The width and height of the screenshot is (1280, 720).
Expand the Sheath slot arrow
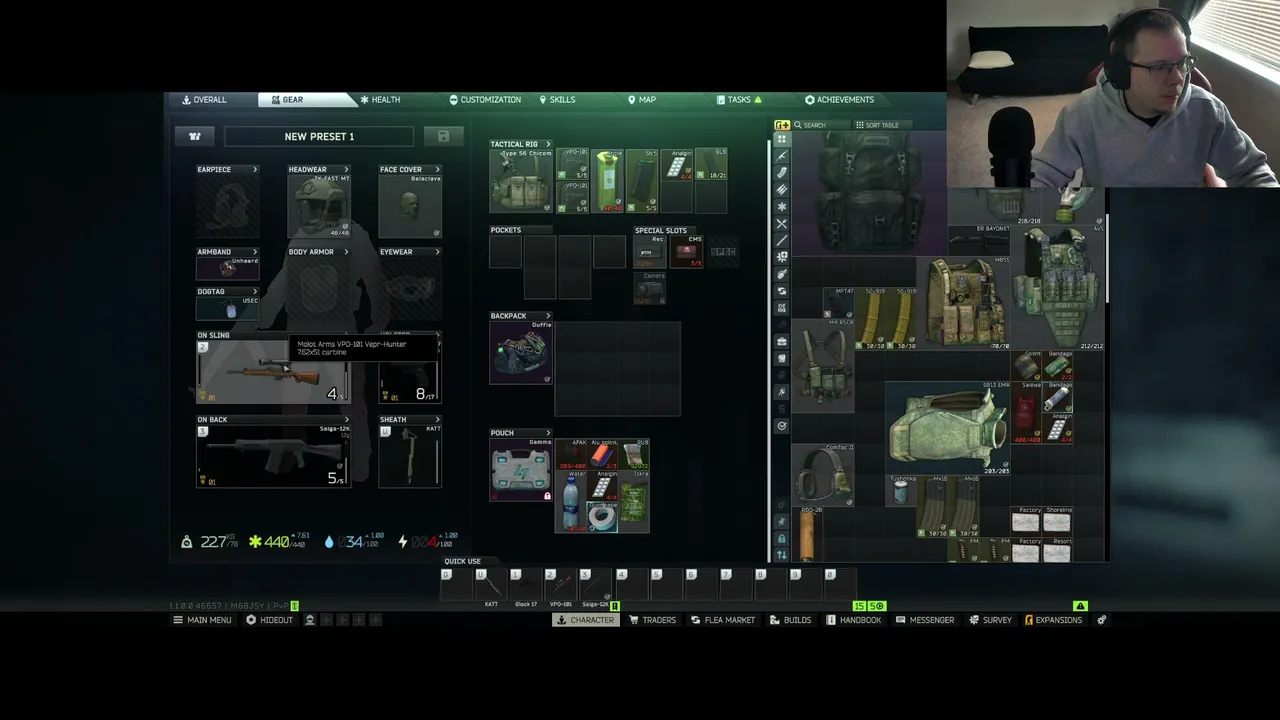click(x=437, y=420)
